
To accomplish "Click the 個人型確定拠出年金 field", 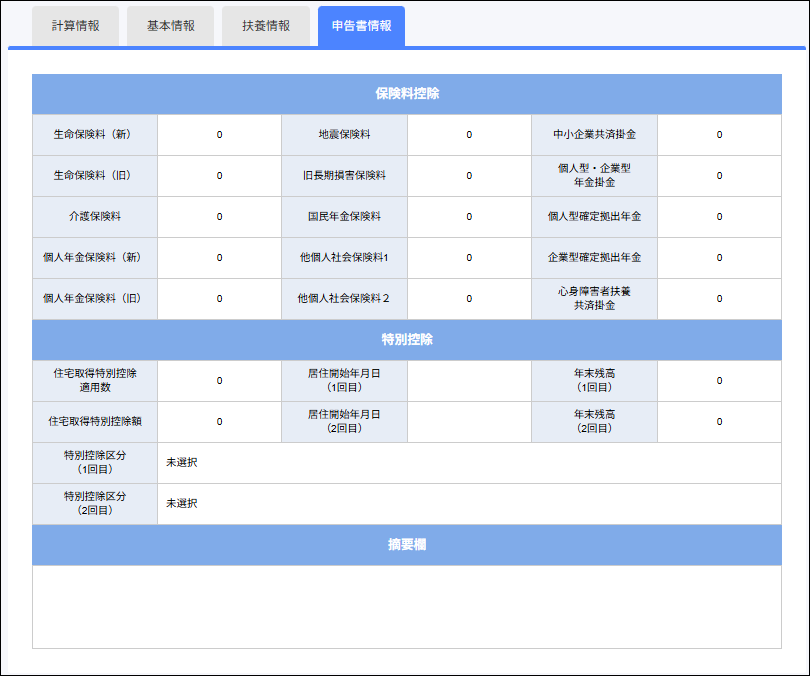I will [719, 215].
